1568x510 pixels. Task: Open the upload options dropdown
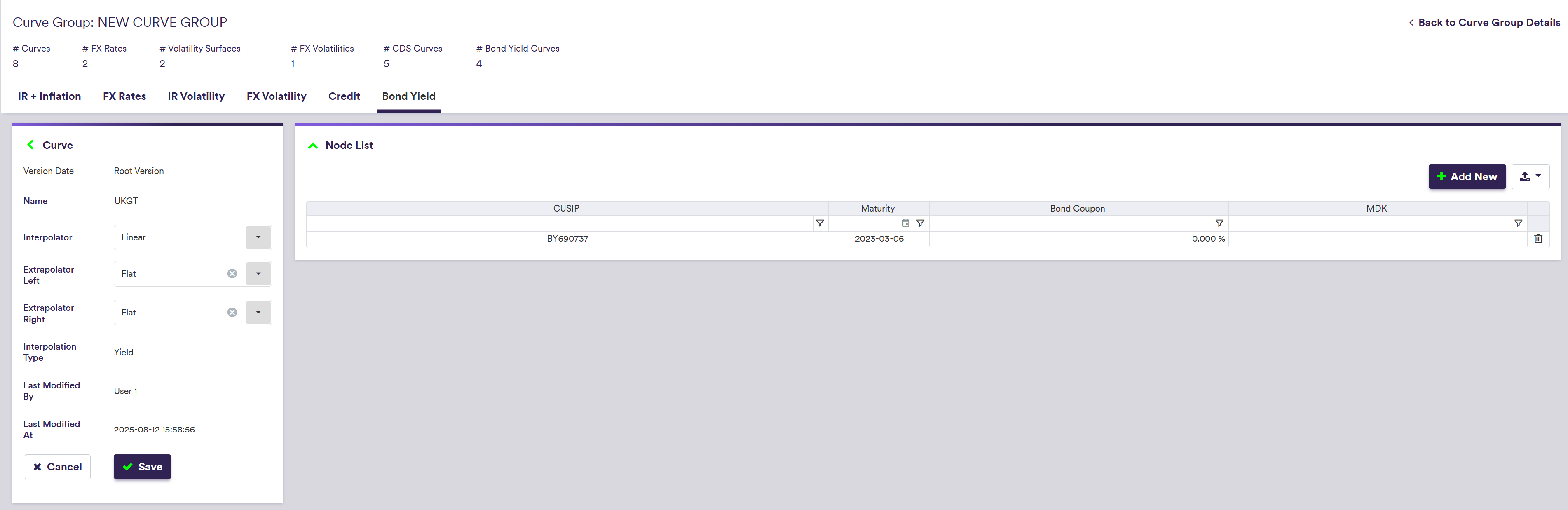point(1530,177)
